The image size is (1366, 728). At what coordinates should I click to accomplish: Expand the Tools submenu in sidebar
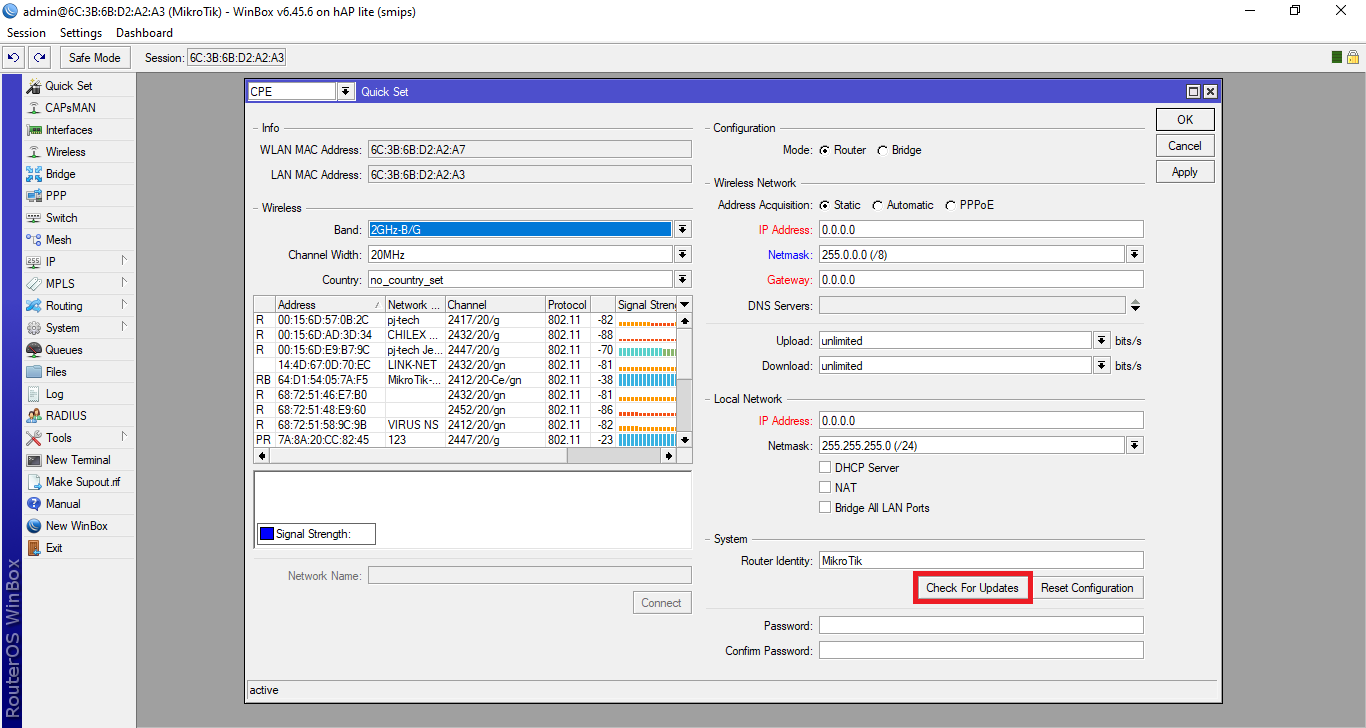[x=125, y=437]
